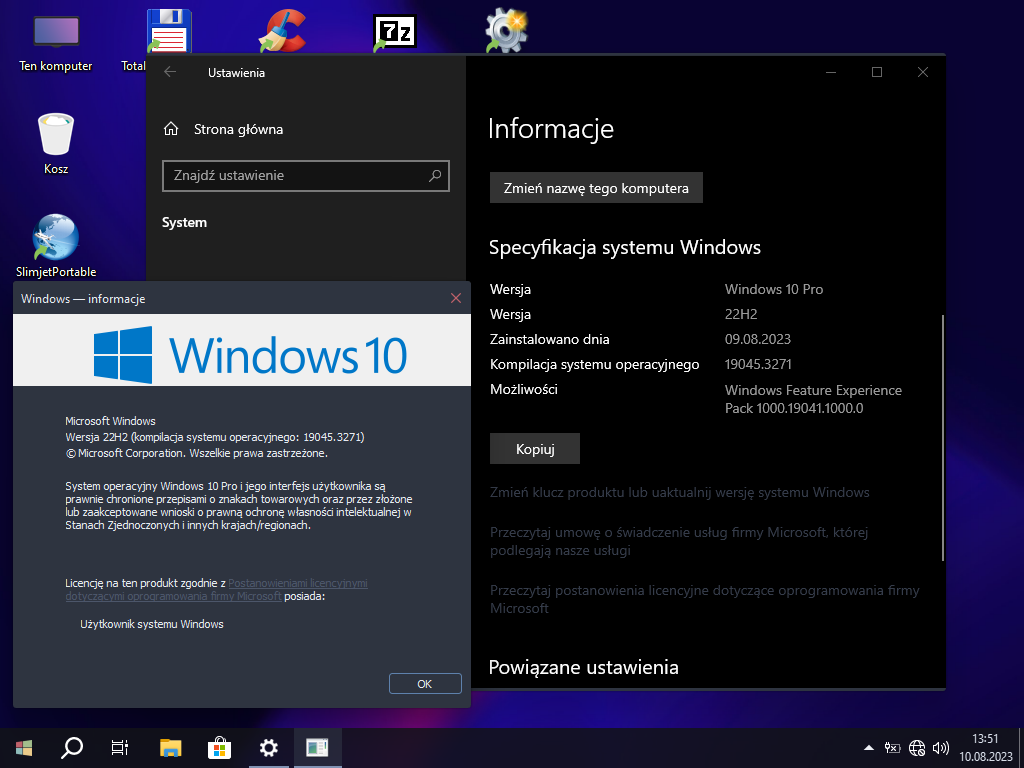
Task: Click the Znajdź ustawienie search field
Action: [295, 176]
